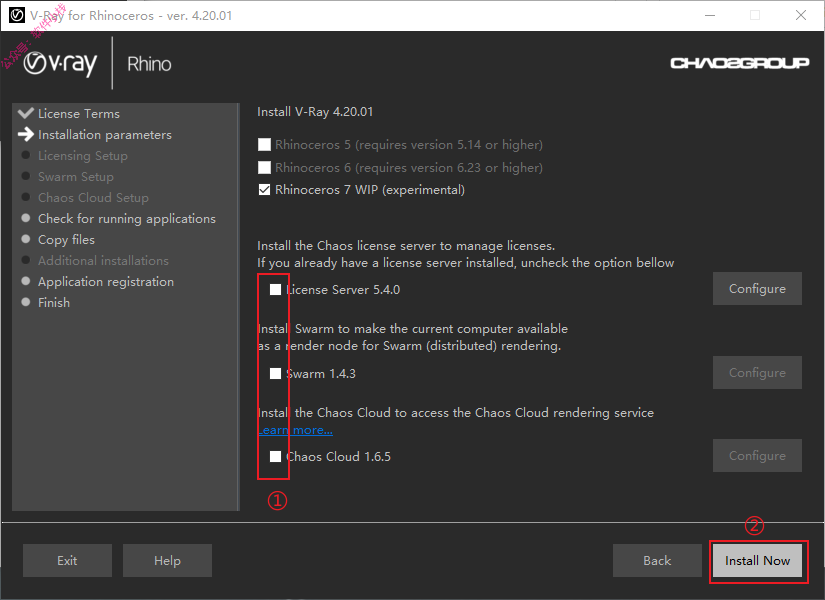
Task: Select Chaos Cloud Setup step
Action: click(x=93, y=198)
